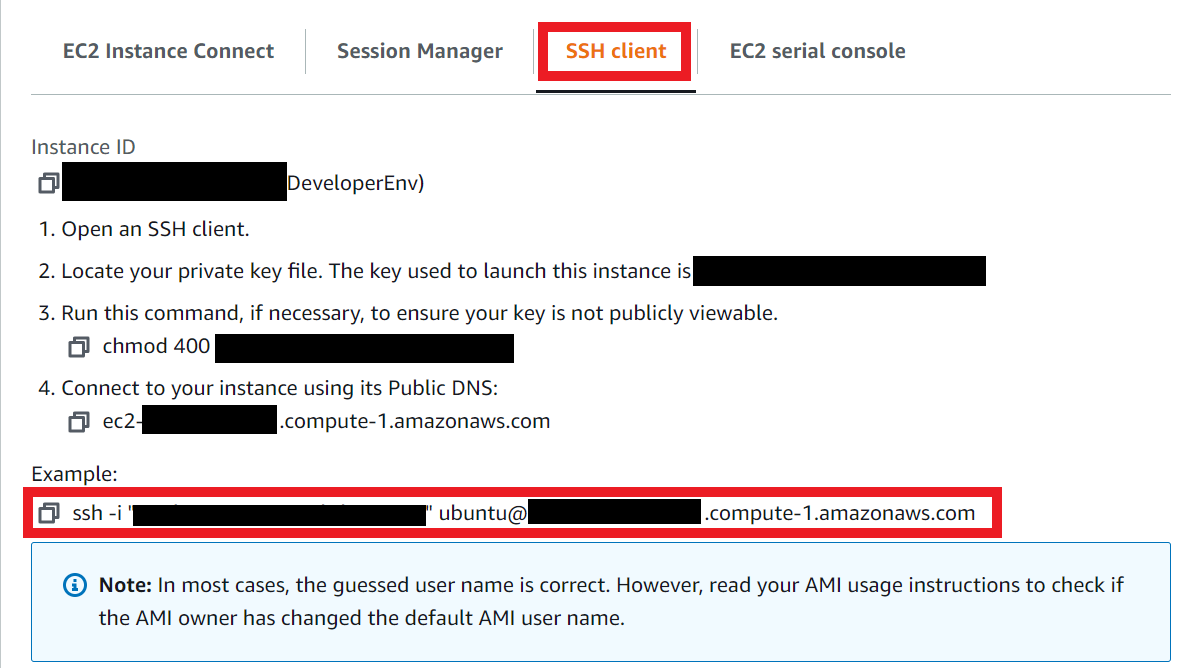Click the Example: label
This screenshot has width=1191, height=668.
coord(74,474)
